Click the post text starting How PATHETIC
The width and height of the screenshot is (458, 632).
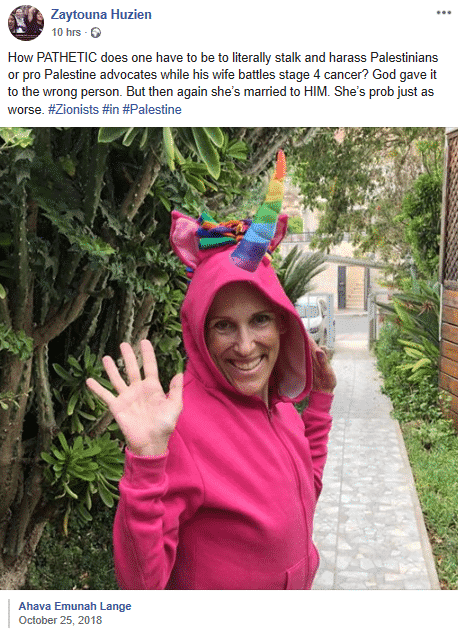(x=223, y=83)
